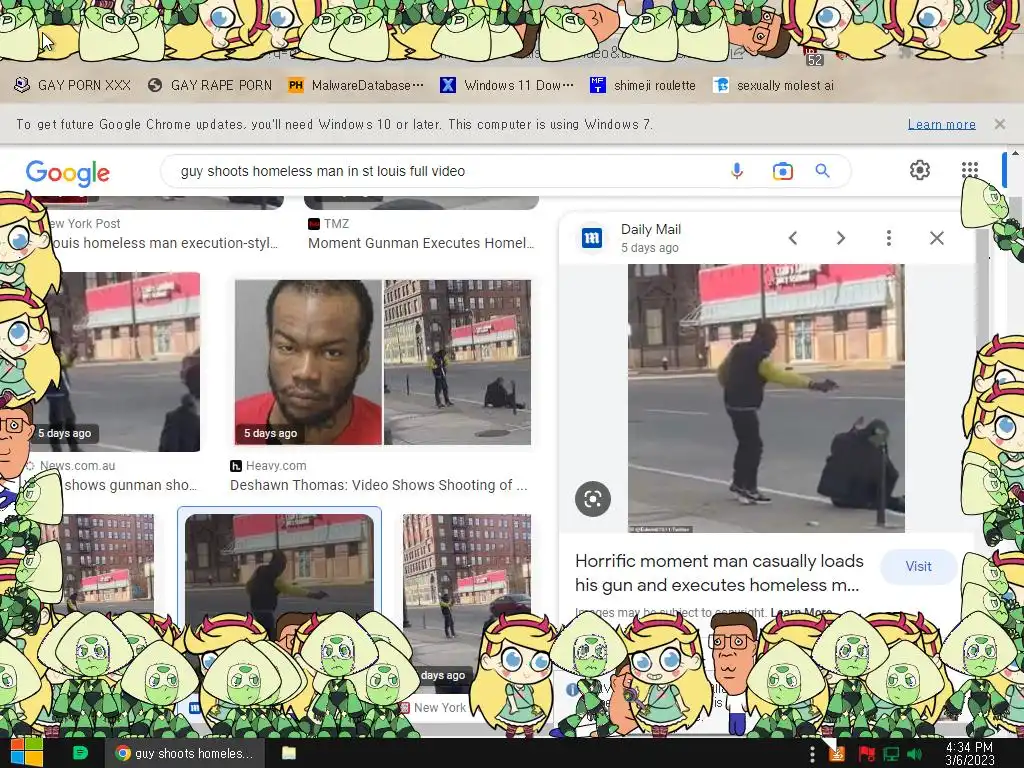Screen dimensions: 1024x768
Task: Open the preview panel three-dot menu
Action: click(x=888, y=238)
